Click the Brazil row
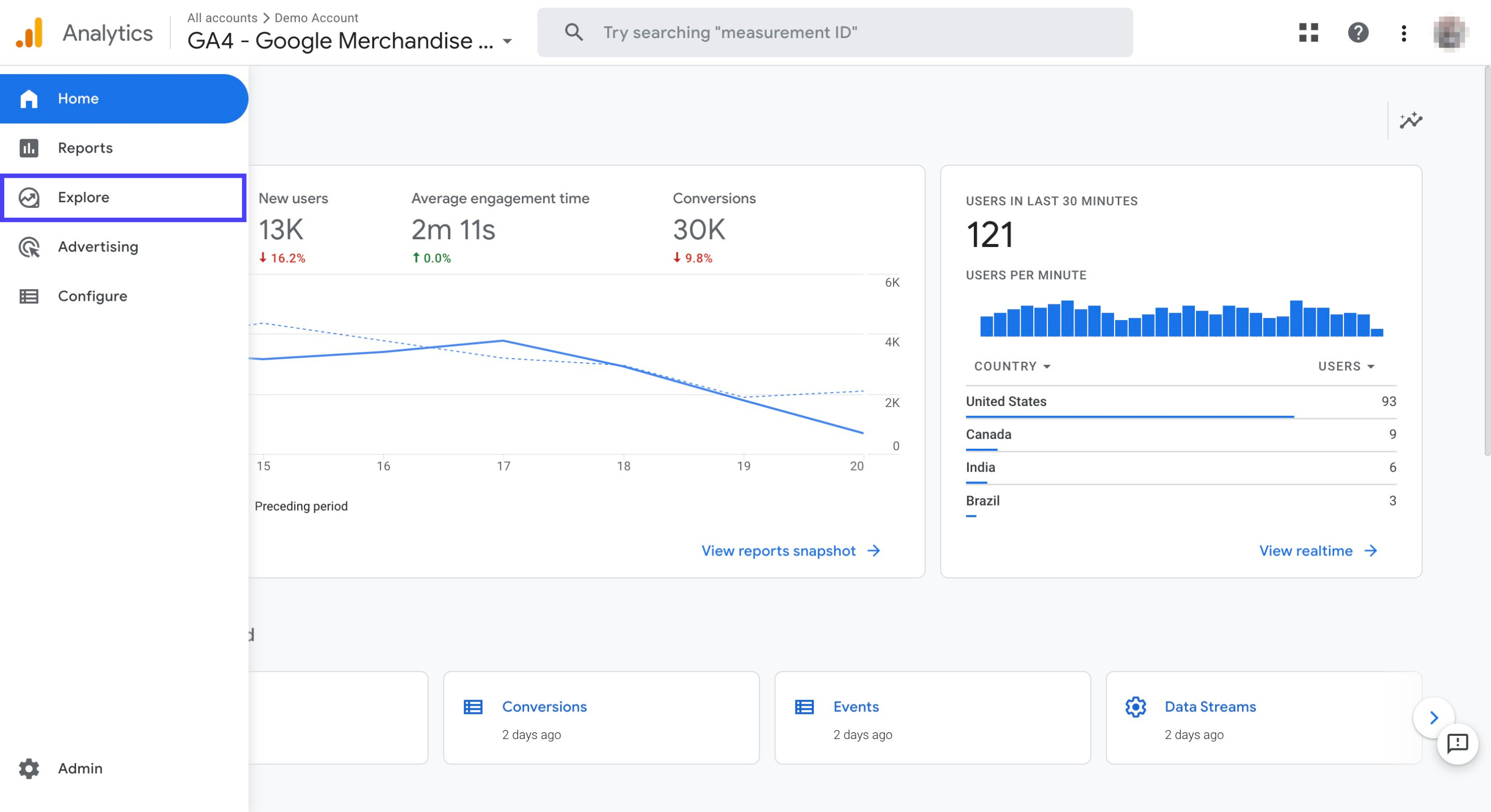 pos(1181,501)
